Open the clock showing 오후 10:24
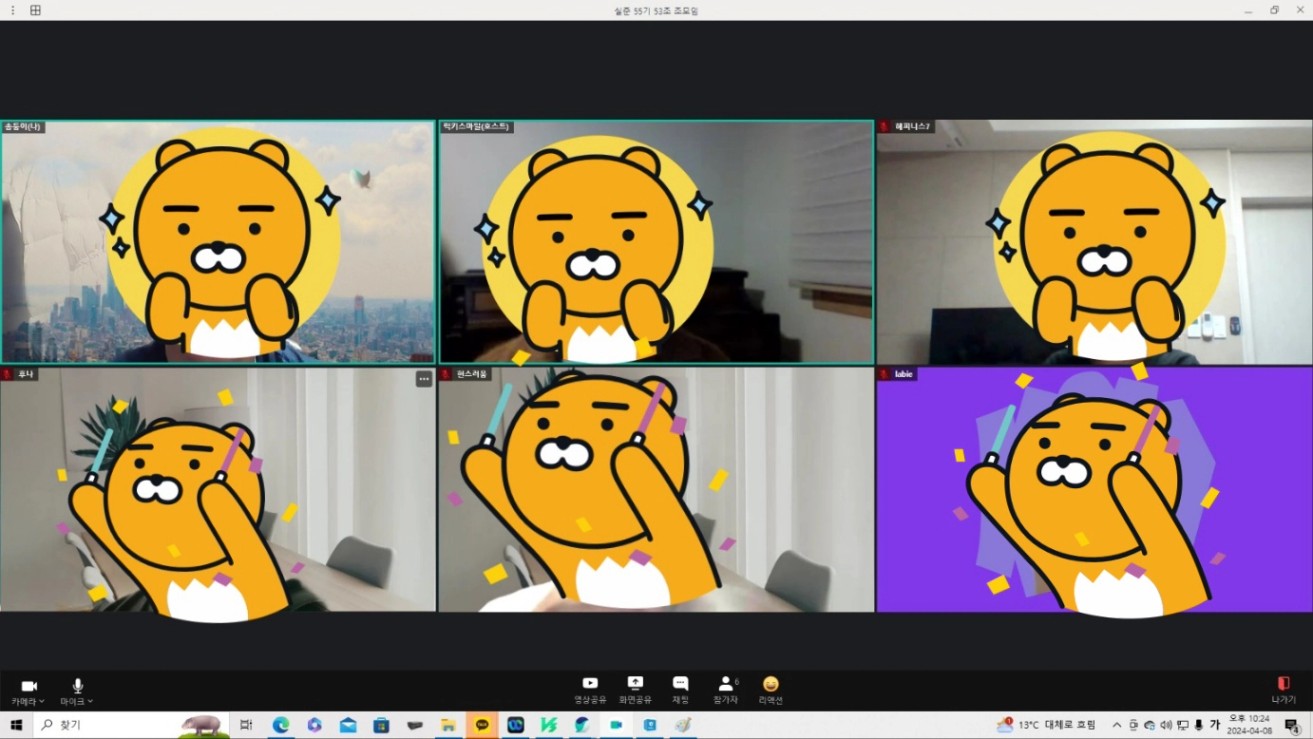1313x739 pixels. point(1250,725)
